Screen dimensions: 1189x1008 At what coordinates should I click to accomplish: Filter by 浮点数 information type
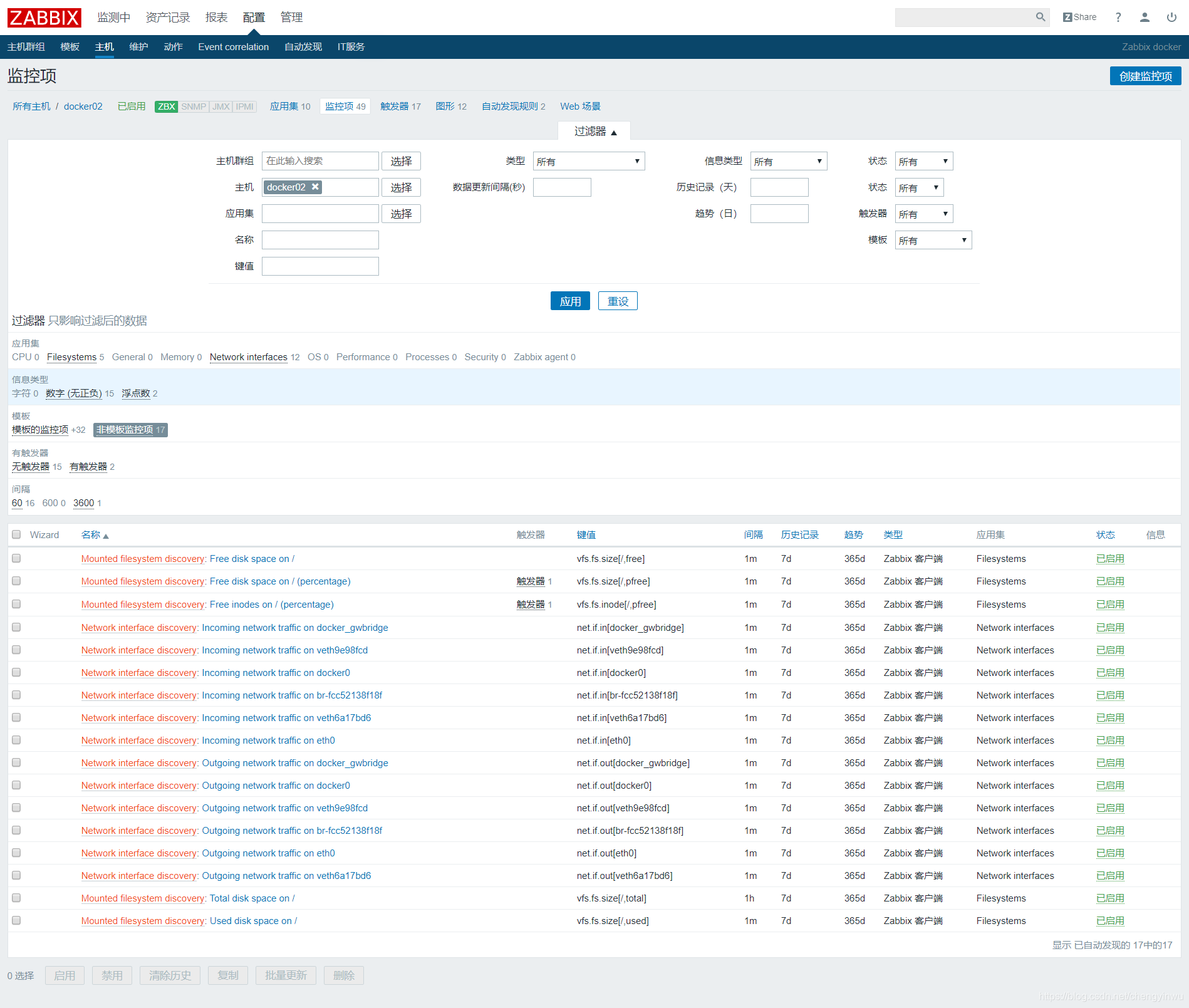tap(136, 393)
